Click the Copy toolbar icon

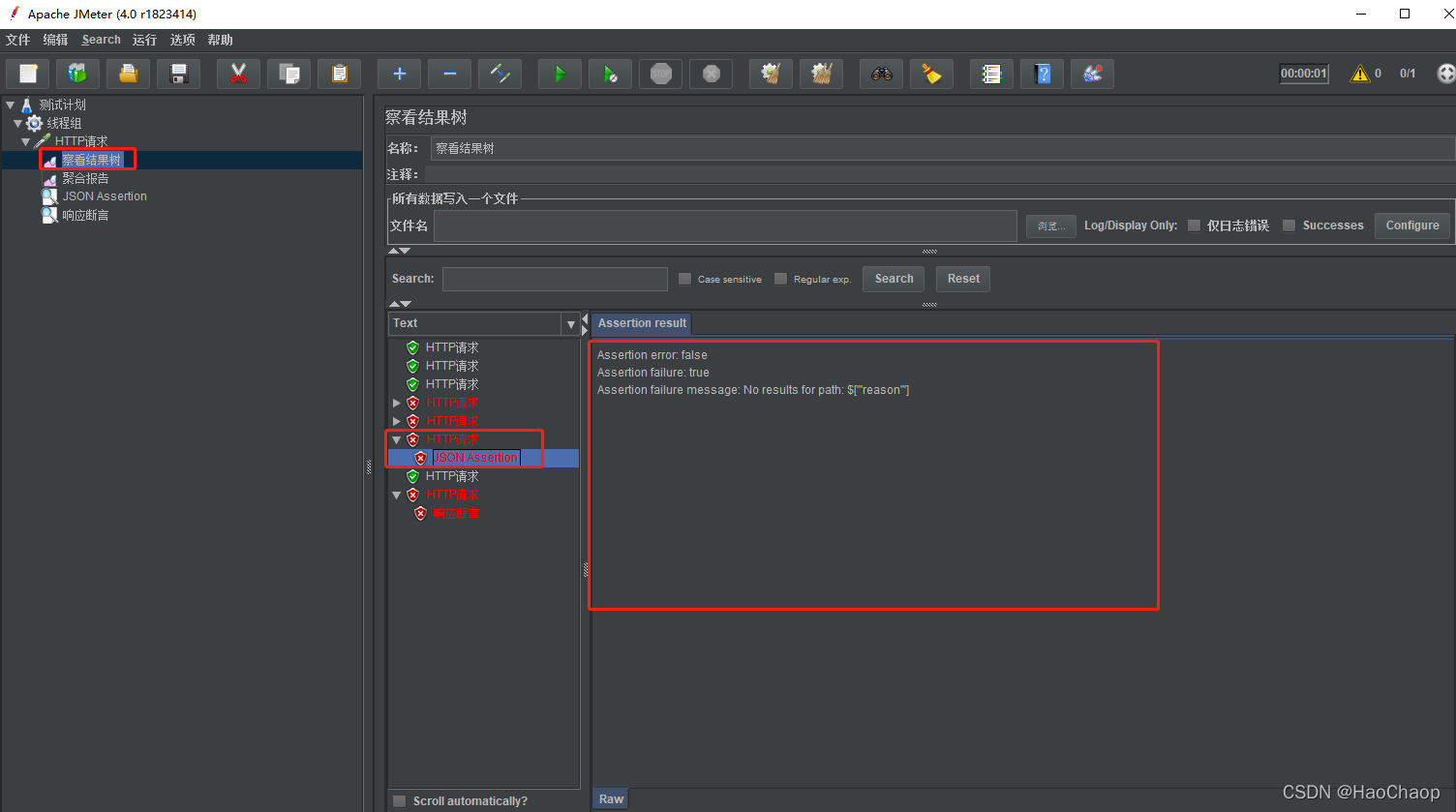[288, 74]
